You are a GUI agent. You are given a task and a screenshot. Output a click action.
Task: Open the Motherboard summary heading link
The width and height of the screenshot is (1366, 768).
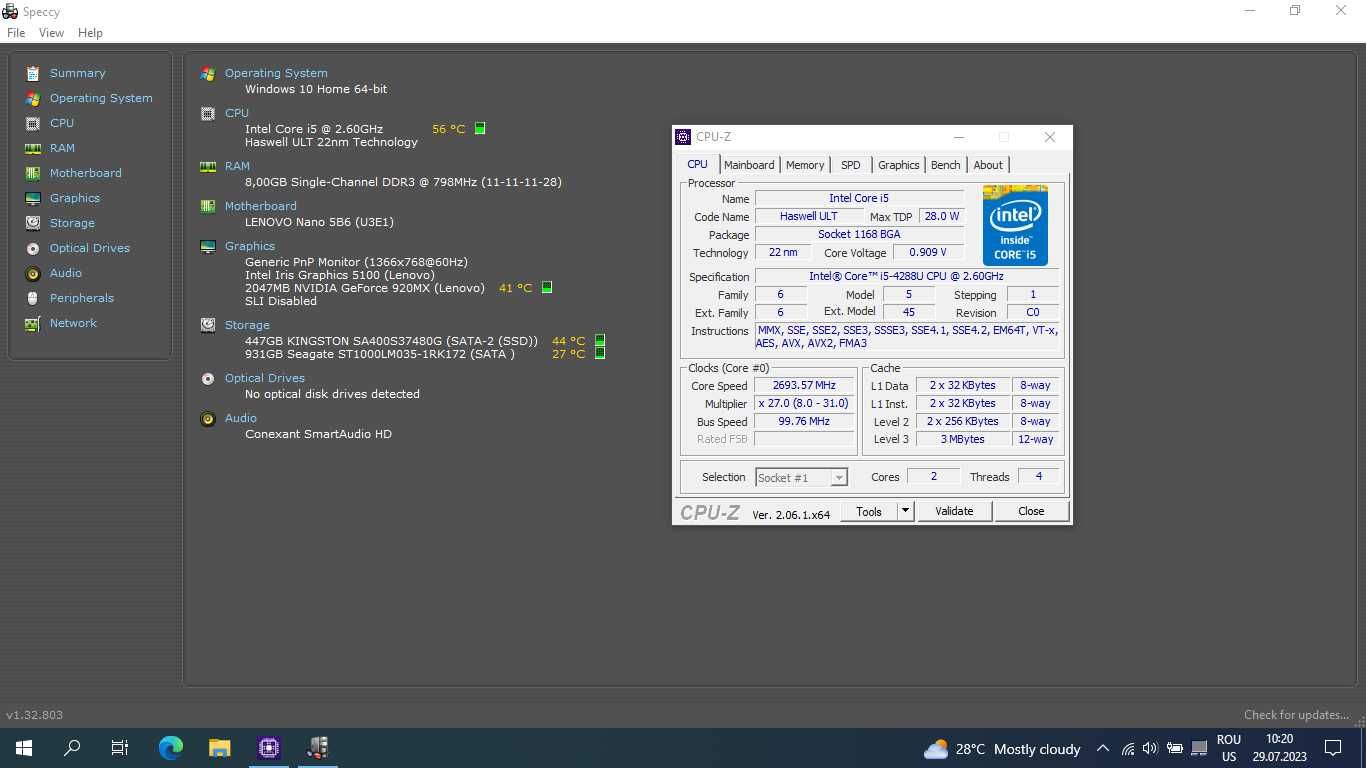pos(260,206)
